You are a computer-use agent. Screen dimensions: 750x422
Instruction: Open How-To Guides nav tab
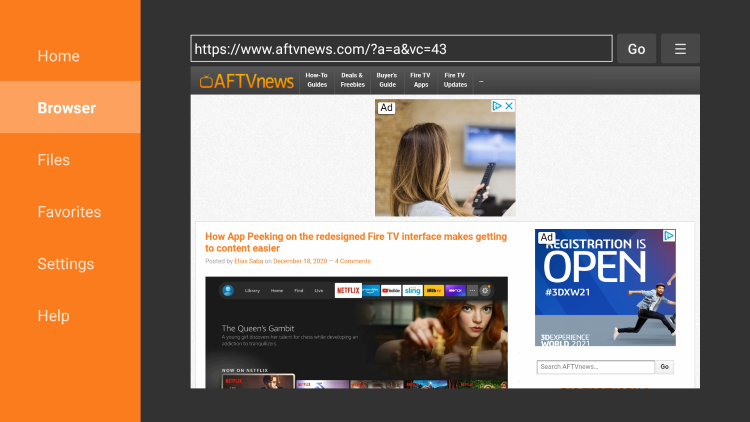[317, 80]
